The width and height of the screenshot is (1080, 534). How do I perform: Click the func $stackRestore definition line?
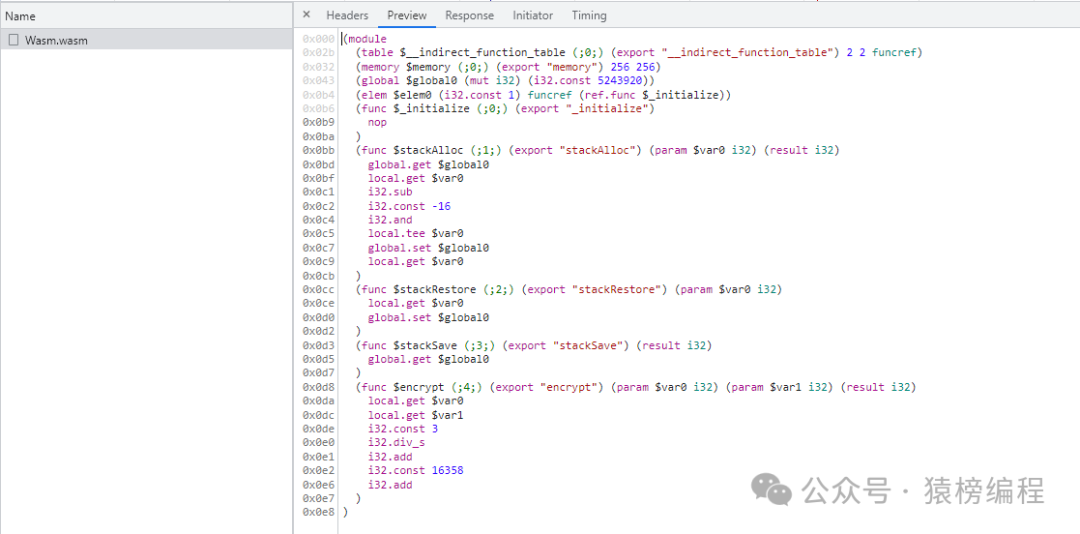coord(569,289)
